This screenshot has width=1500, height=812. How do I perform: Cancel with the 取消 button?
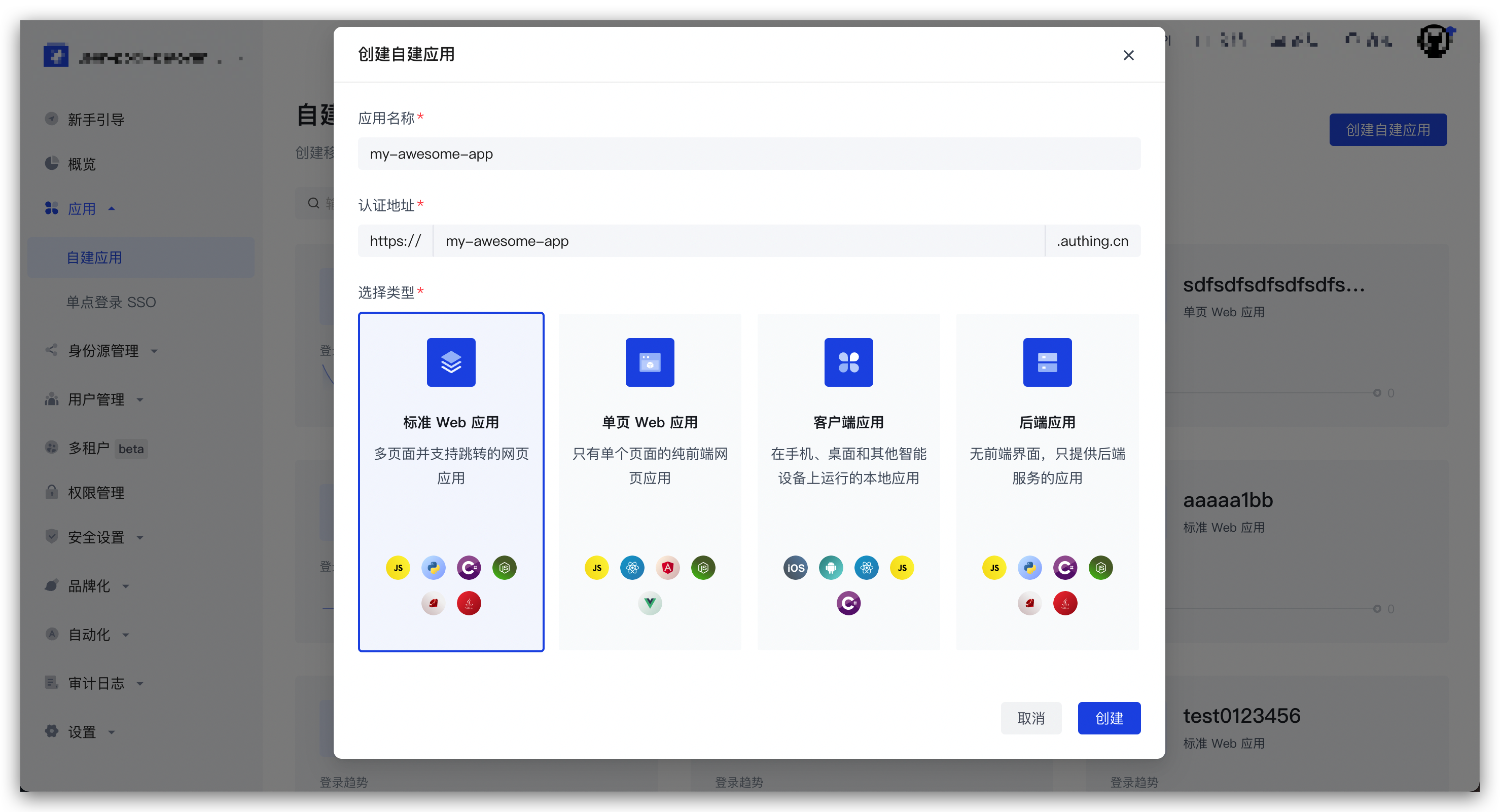pyautogui.click(x=1030, y=718)
